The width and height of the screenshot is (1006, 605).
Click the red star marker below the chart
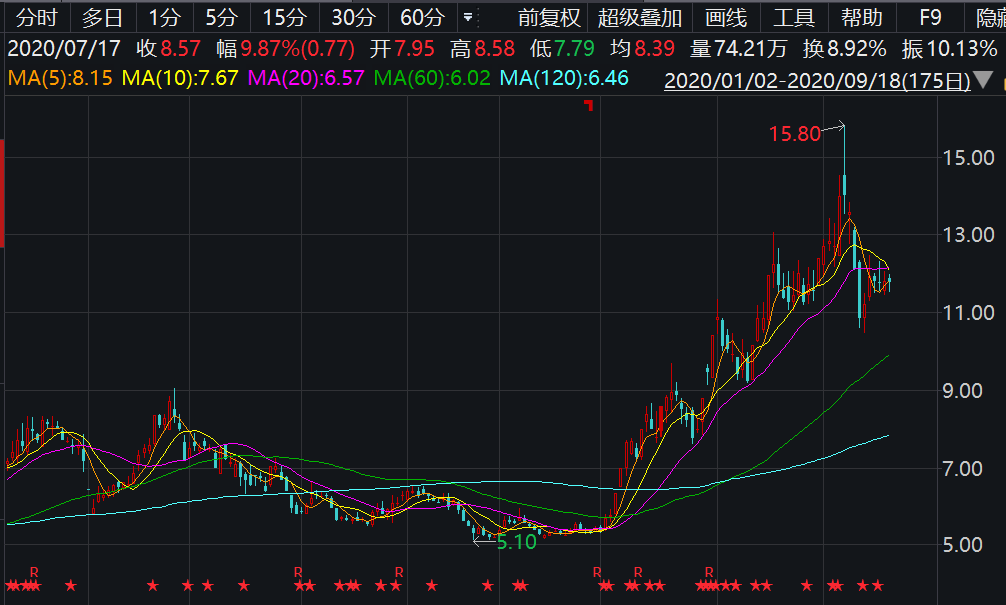click(73, 584)
